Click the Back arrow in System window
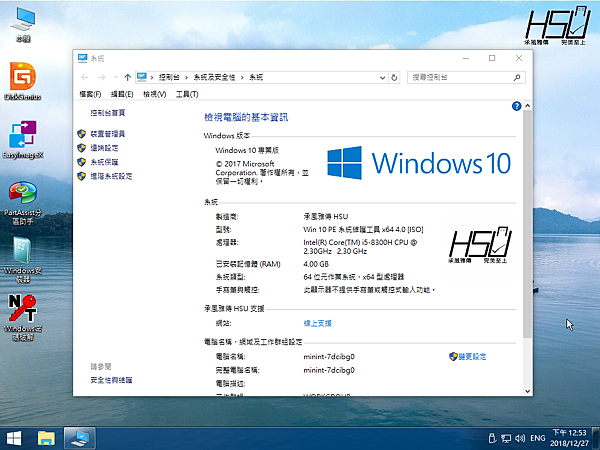 coord(85,77)
